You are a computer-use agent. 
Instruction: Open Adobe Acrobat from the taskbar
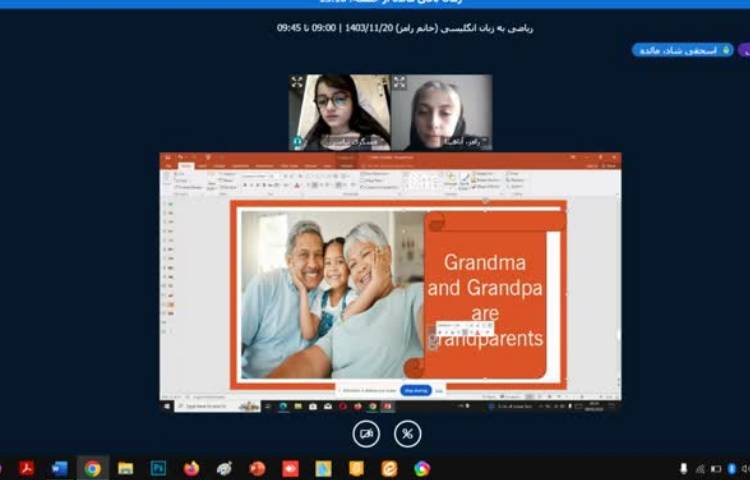(27, 468)
